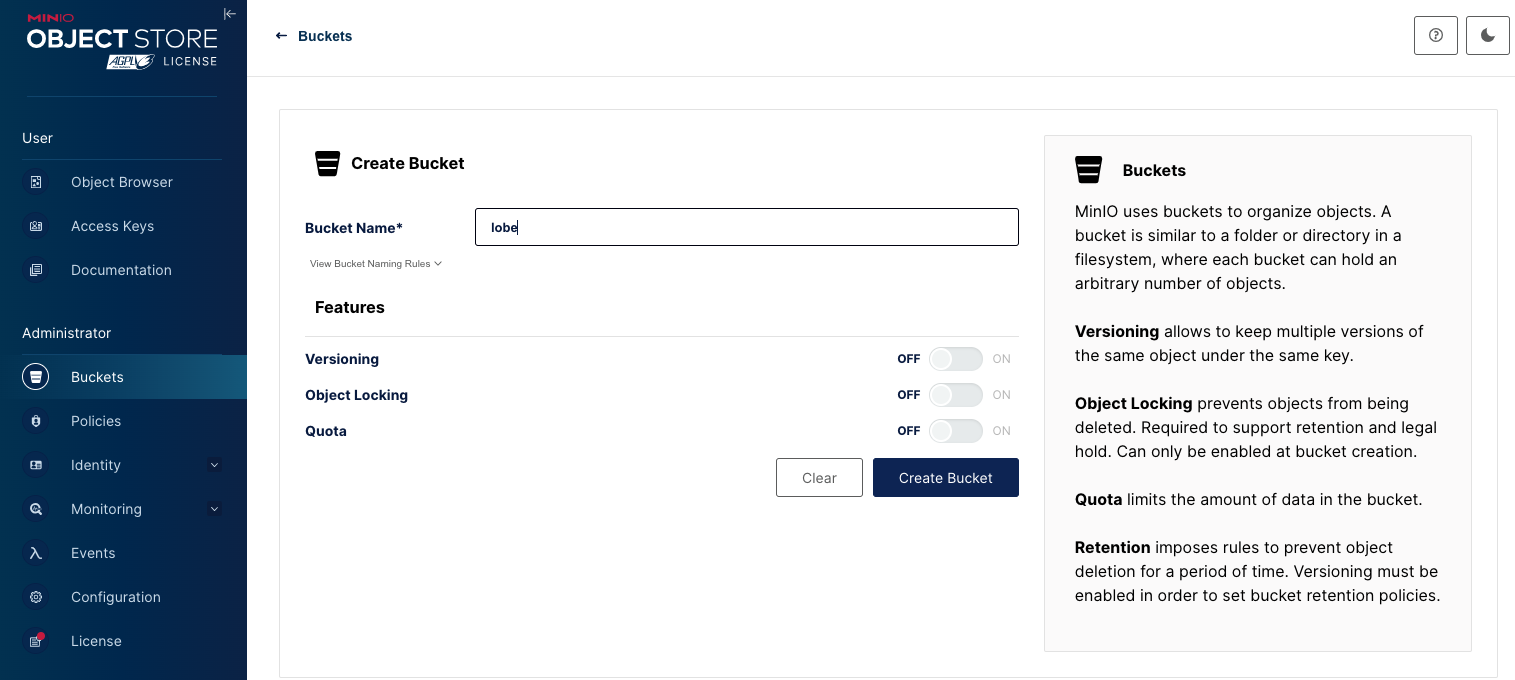Expand the Identity submenu chevron

pyautogui.click(x=214, y=465)
